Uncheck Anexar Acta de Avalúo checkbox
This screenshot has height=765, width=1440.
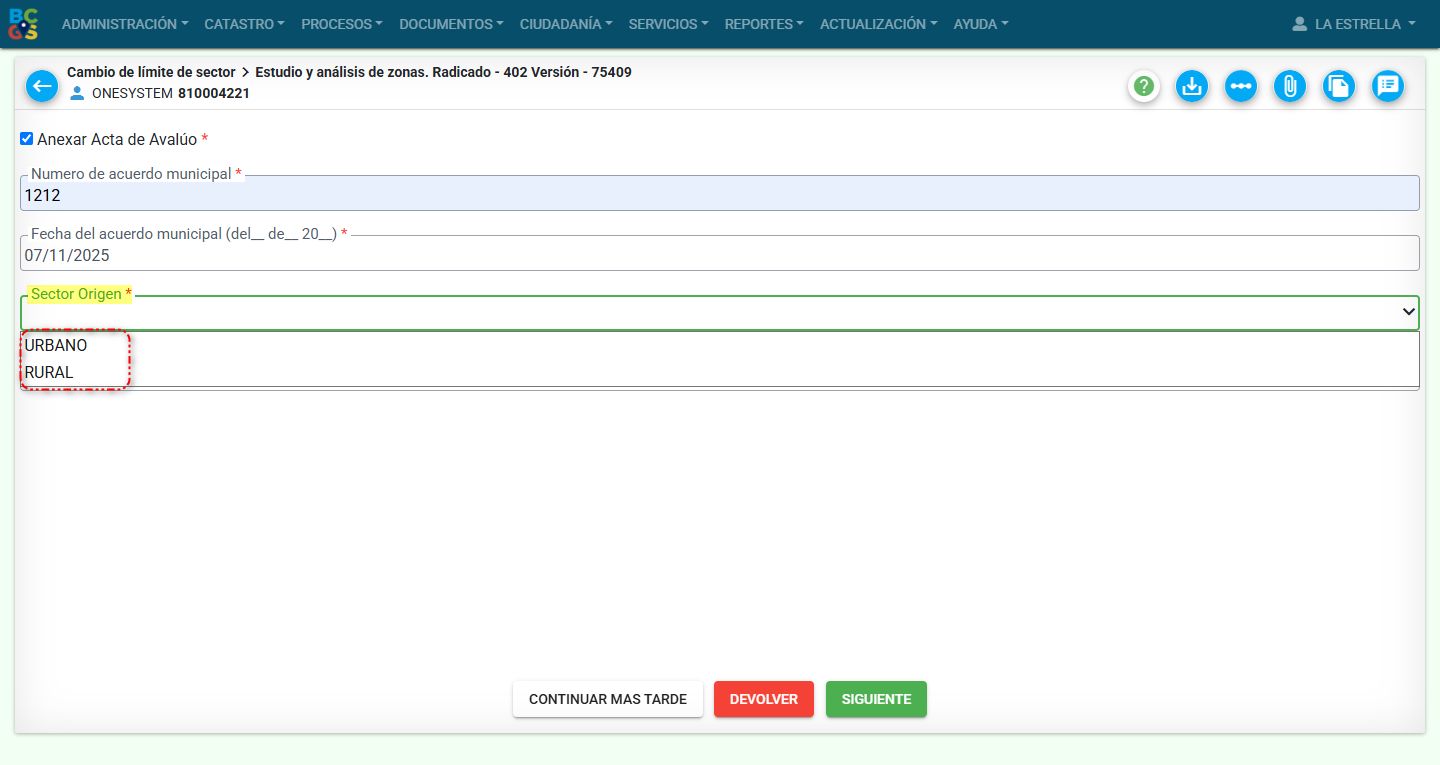[27, 139]
